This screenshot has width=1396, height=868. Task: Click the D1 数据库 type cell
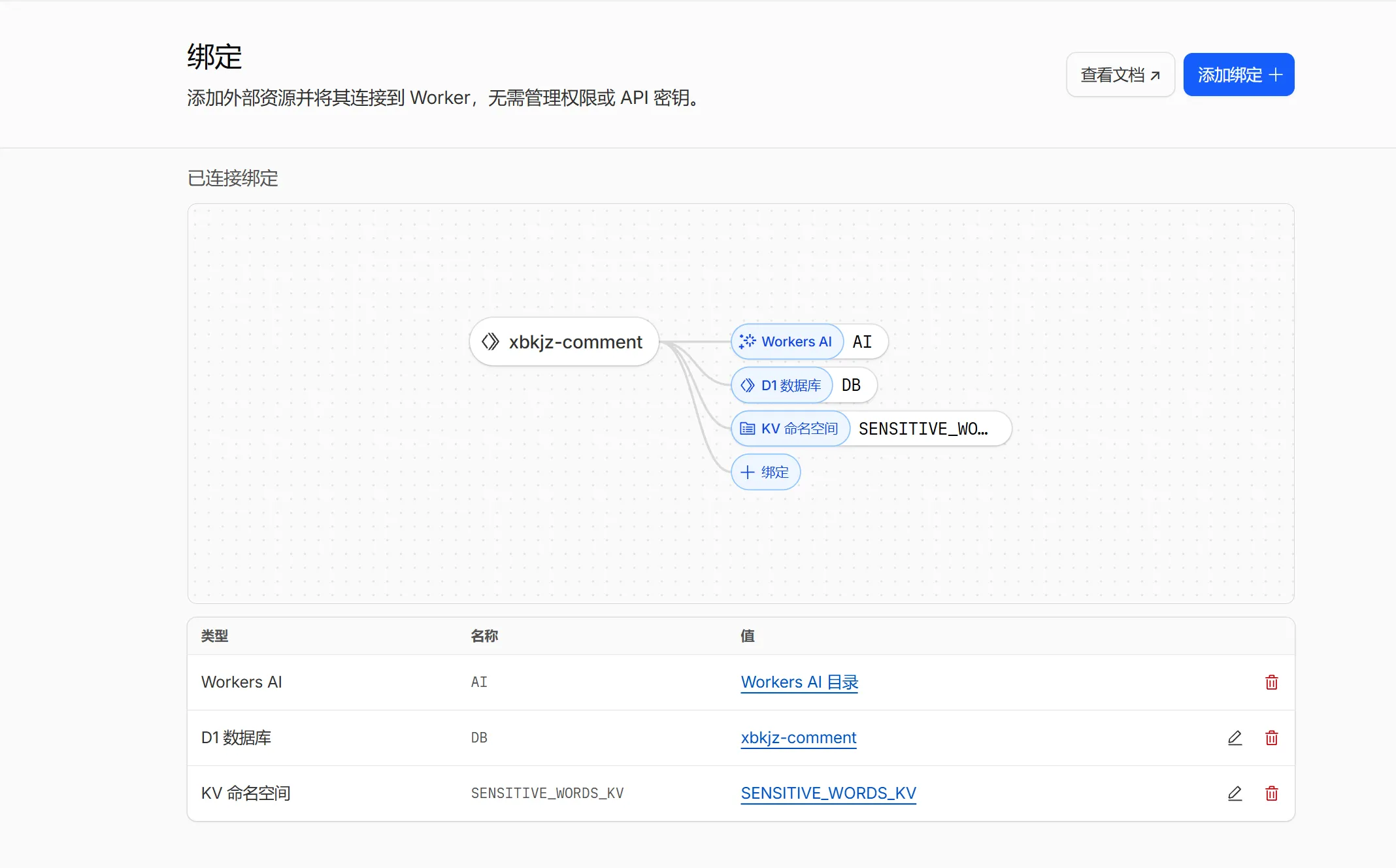(236, 738)
